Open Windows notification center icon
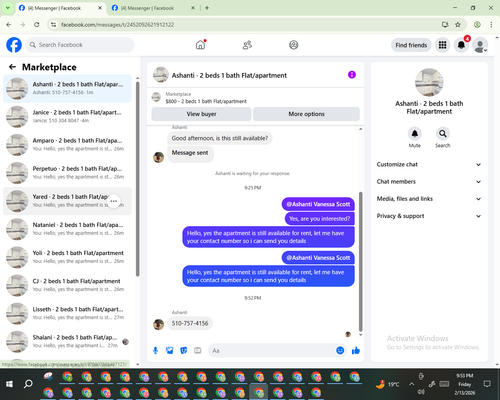The image size is (500, 400). click(487, 384)
